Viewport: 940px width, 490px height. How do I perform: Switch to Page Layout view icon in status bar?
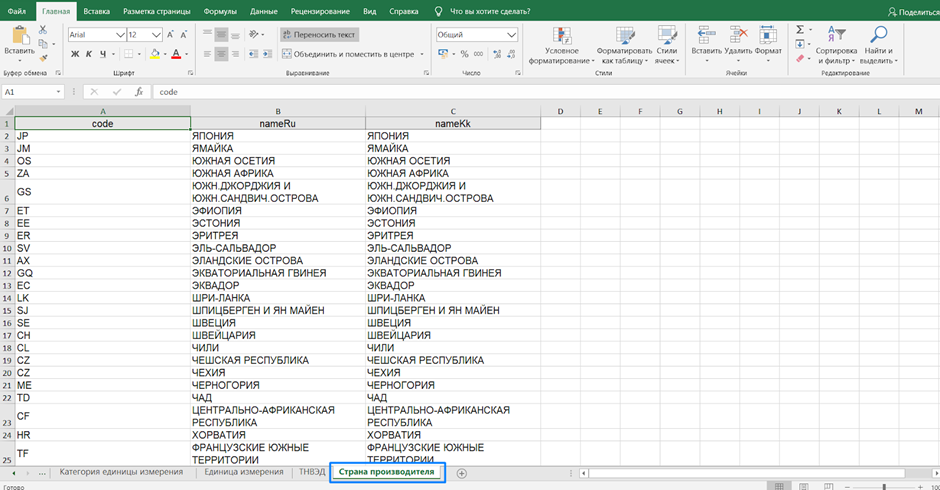tap(804, 486)
